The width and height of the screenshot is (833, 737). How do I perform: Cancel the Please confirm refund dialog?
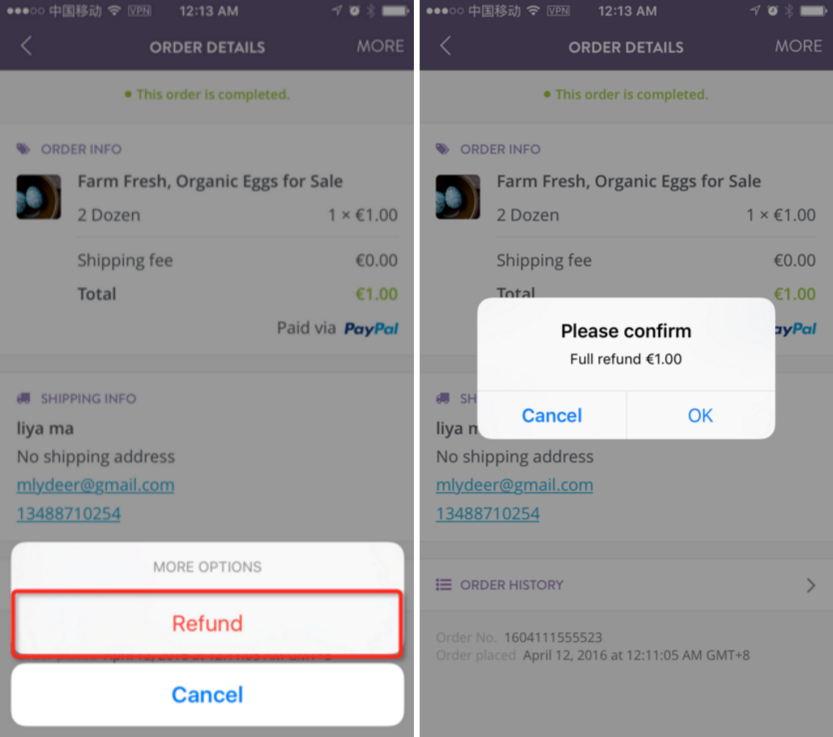pos(551,416)
